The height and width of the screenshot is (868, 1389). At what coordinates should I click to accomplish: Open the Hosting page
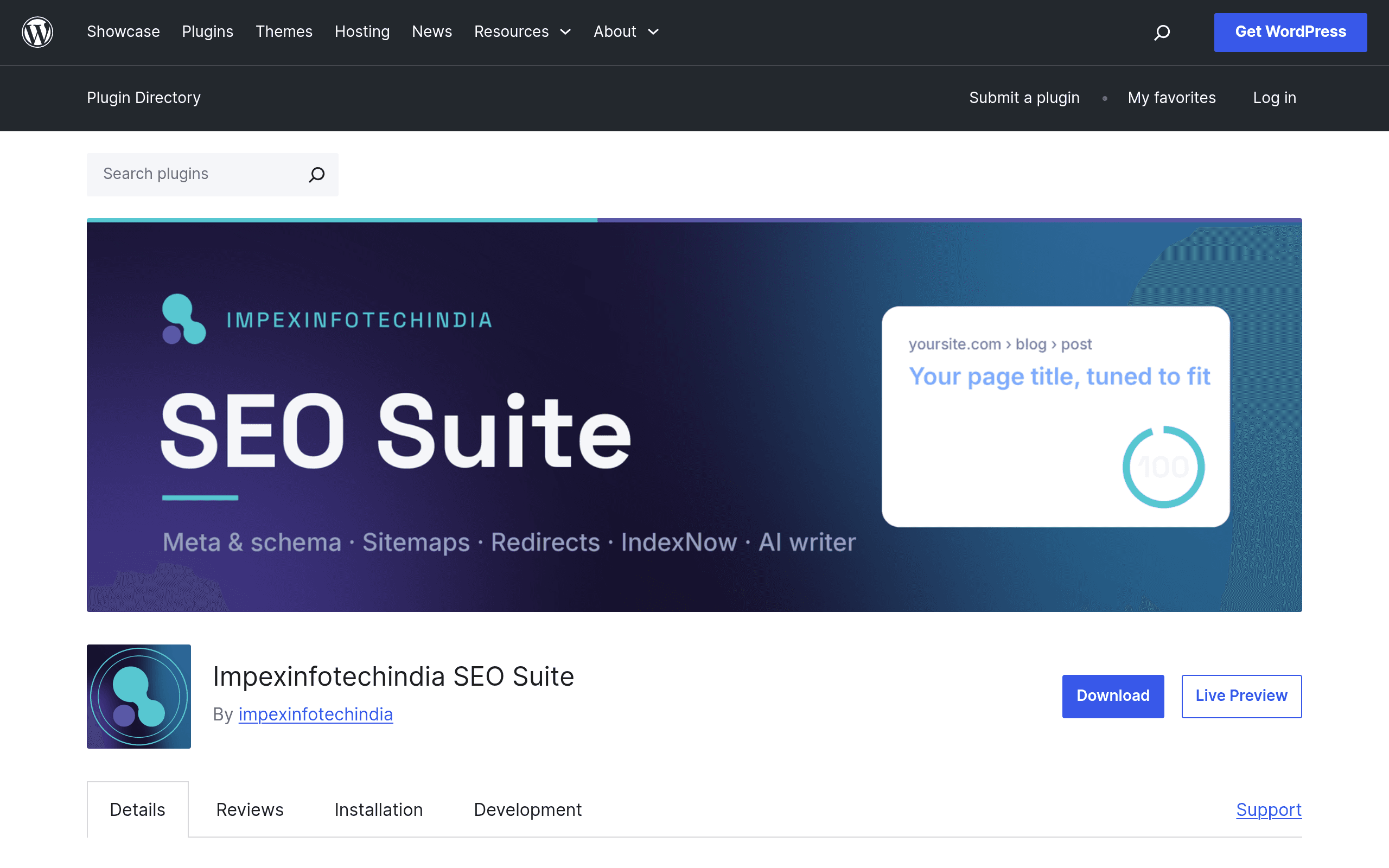[x=362, y=31]
